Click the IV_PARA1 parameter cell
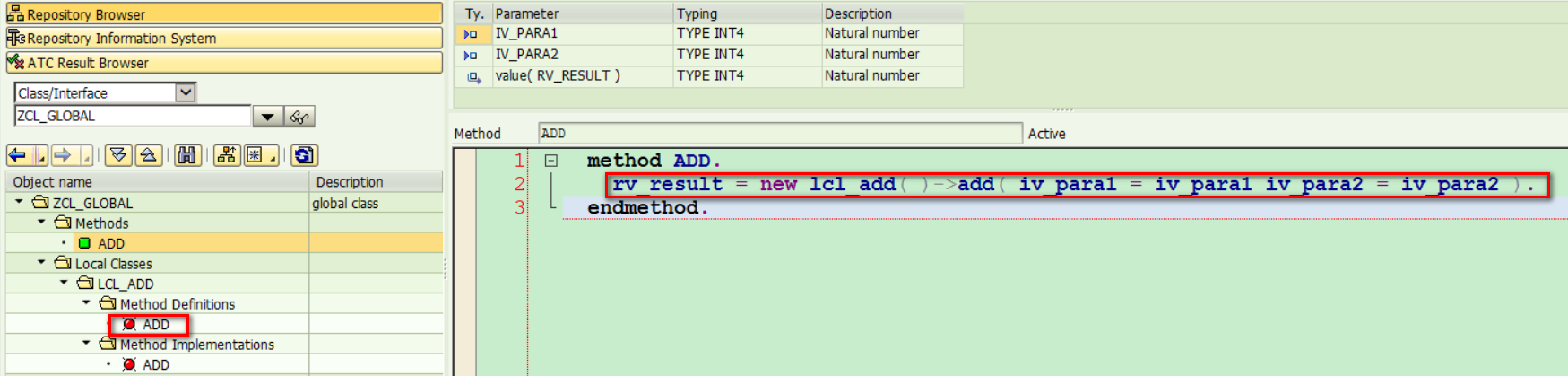Image resolution: width=1568 pixels, height=376 pixels. (583, 33)
